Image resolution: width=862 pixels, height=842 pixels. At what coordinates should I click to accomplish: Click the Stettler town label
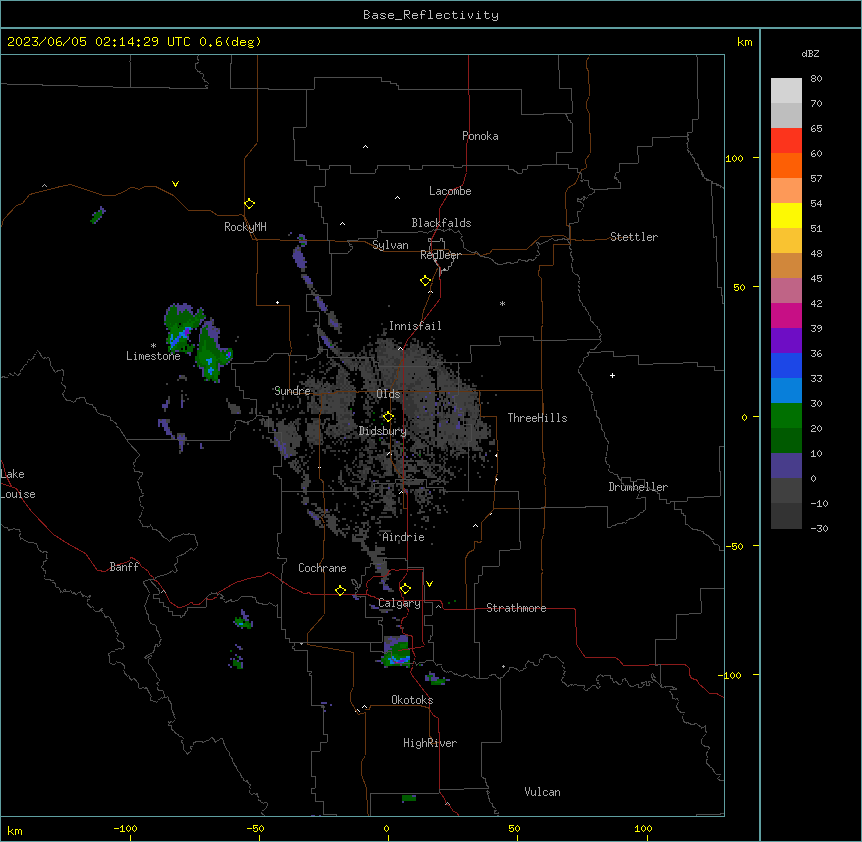point(634,237)
